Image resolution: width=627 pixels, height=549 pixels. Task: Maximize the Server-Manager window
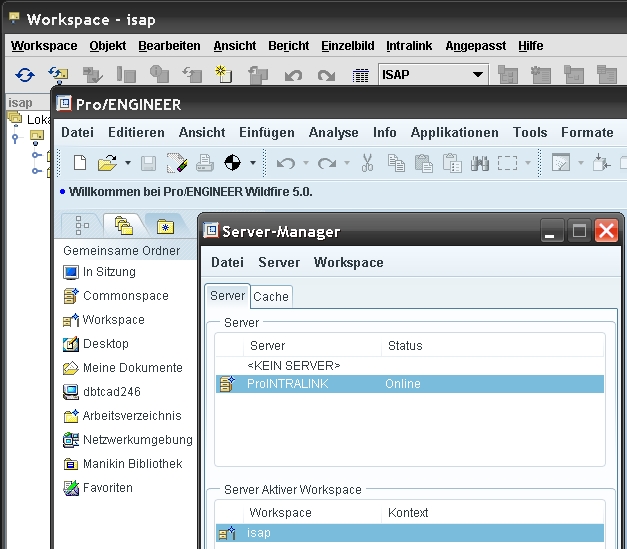click(579, 231)
